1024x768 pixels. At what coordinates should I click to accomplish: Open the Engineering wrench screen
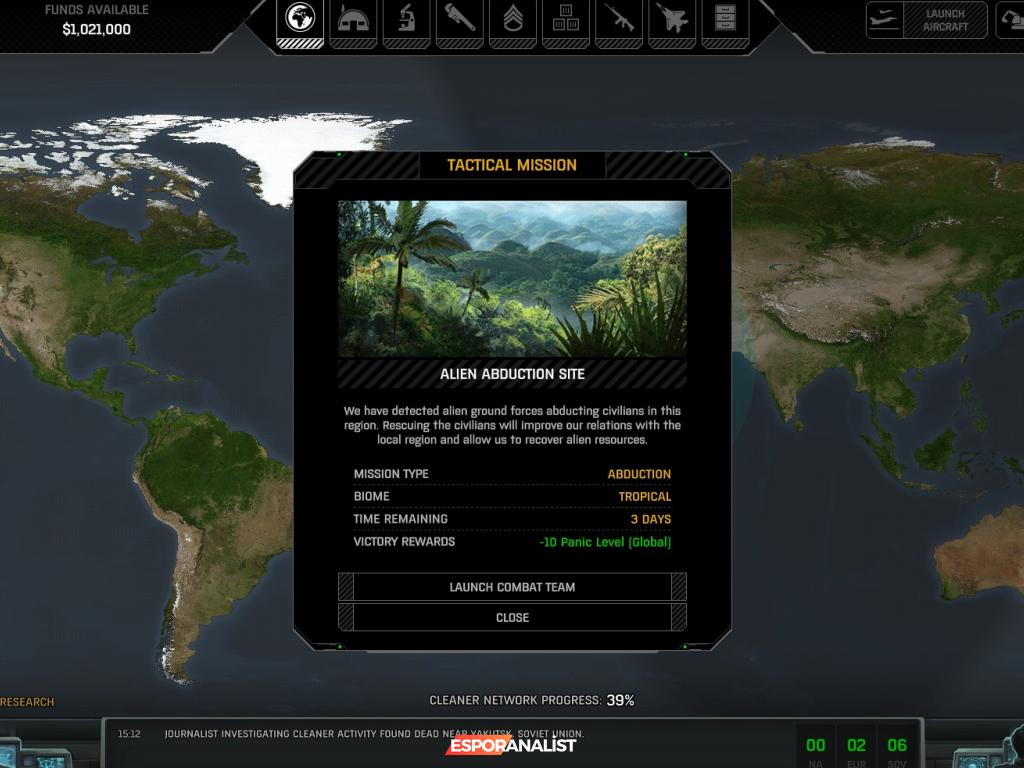pyautogui.click(x=459, y=21)
